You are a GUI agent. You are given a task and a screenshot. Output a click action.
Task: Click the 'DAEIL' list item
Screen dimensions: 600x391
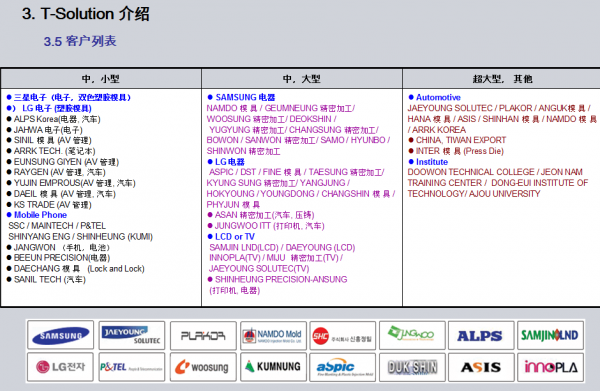(61, 194)
